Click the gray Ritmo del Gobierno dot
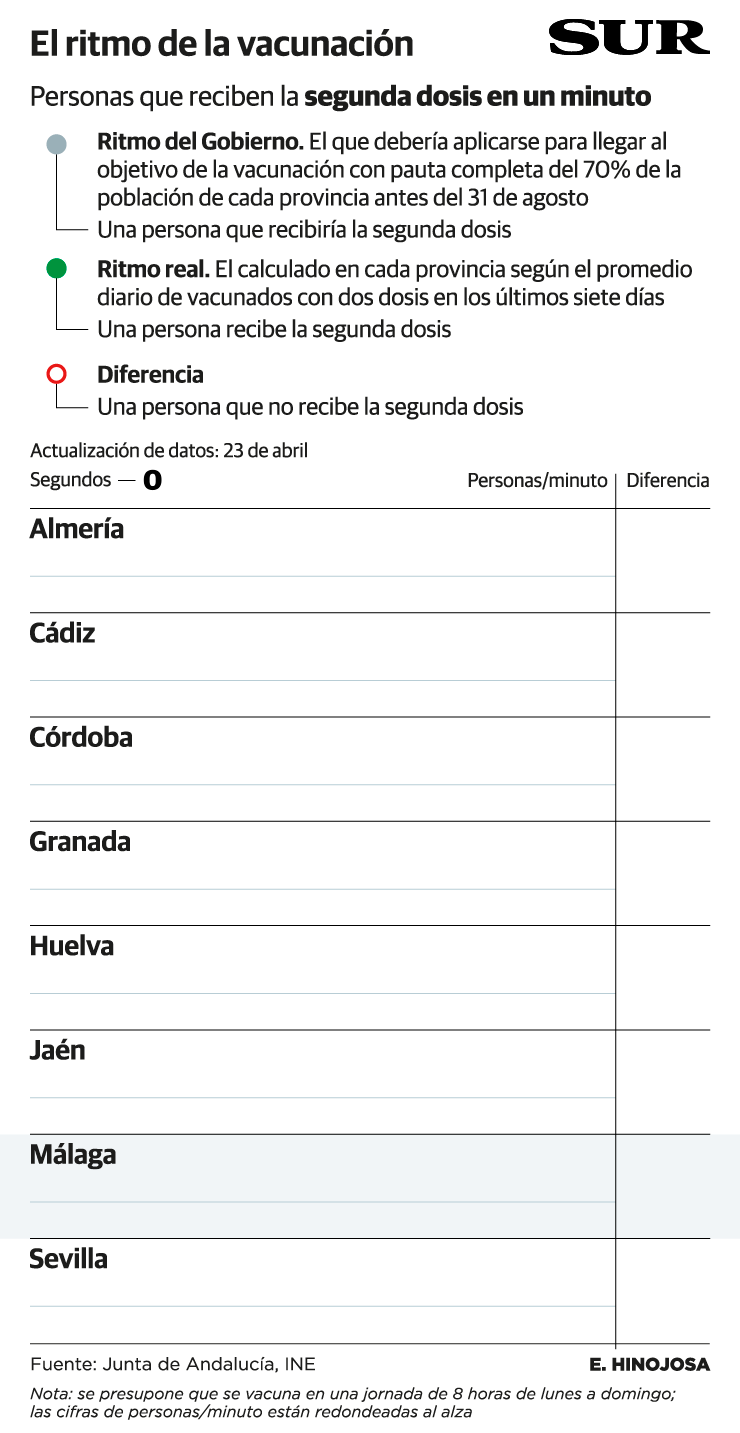This screenshot has height=1433, width=740. click(57, 144)
